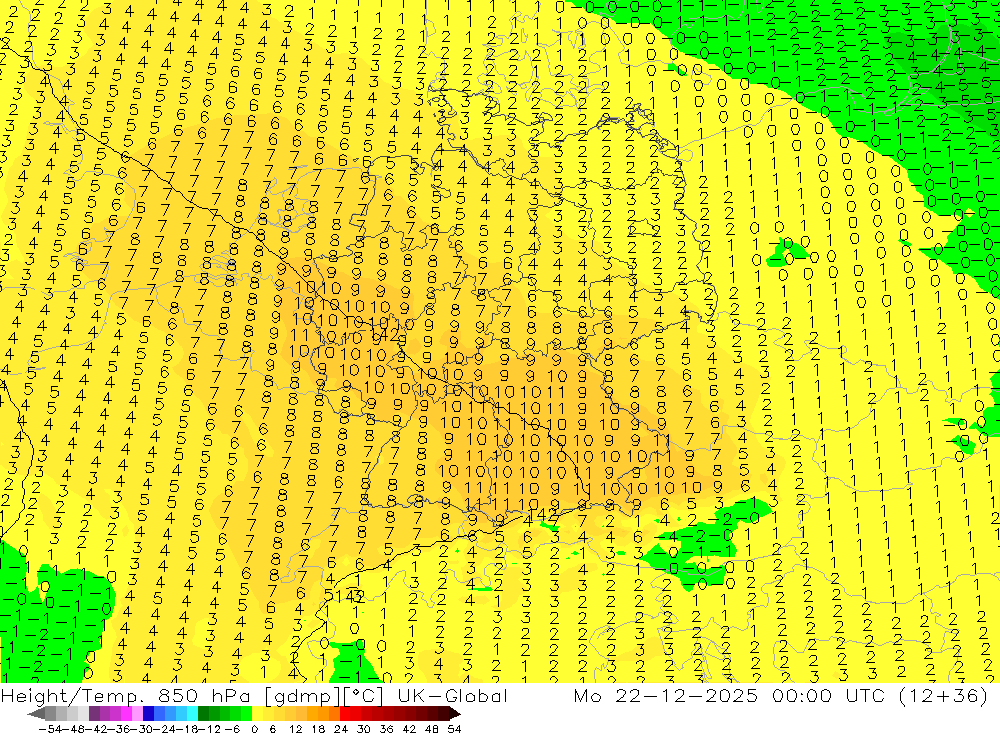Viewport: 1000px width, 733px height.
Task: Click the bright red legend swatch above 24
Action: (x=345, y=714)
